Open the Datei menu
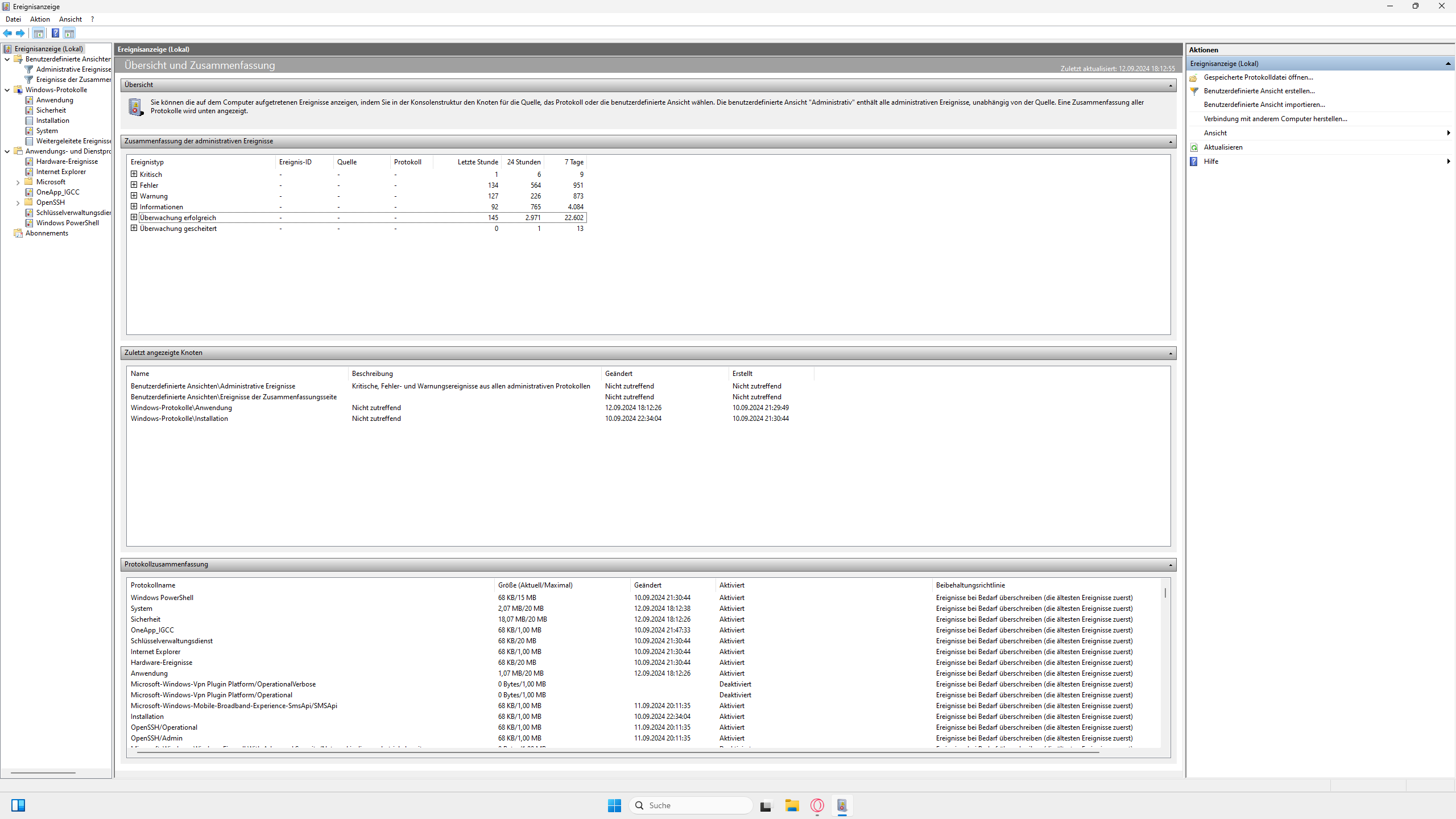Viewport: 1456px width, 819px height. coord(13,19)
